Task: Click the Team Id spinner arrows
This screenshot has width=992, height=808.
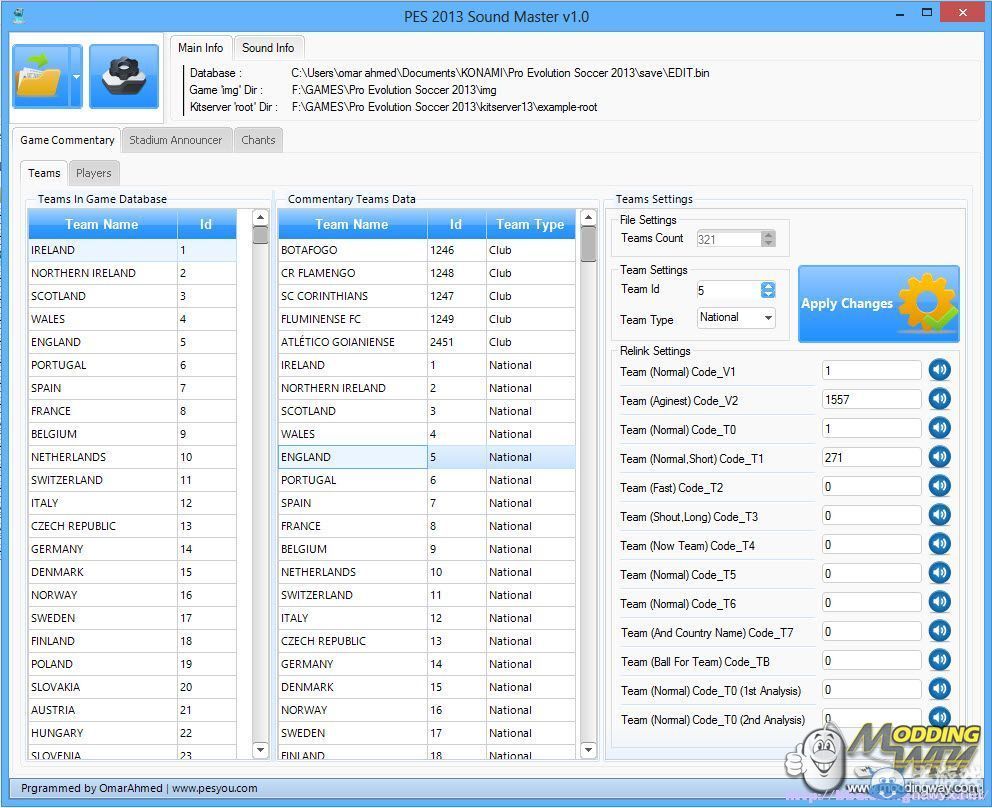Action: coord(768,290)
